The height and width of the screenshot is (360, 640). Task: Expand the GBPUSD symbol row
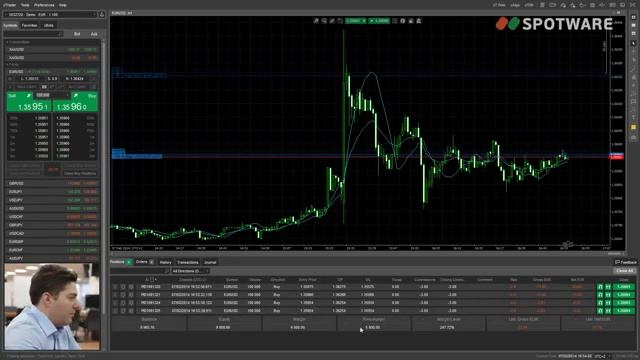(x=52, y=184)
